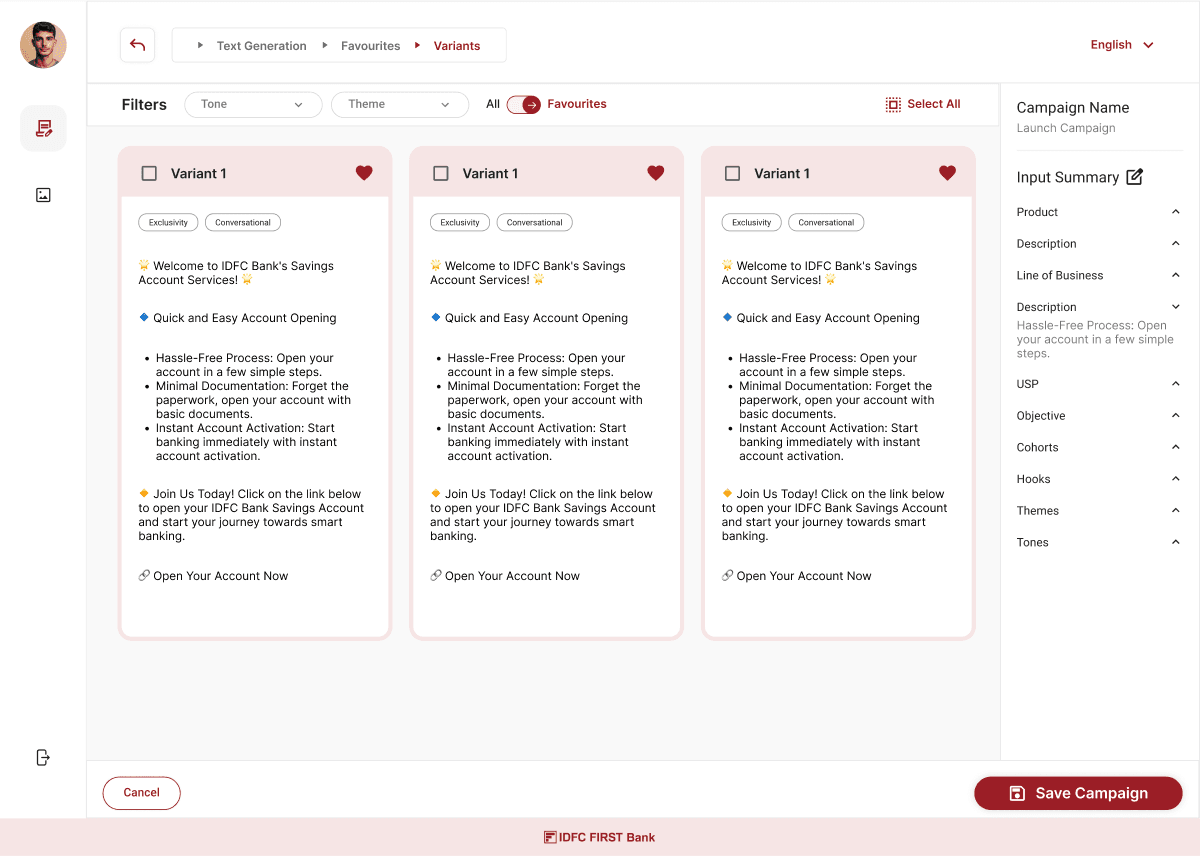
Task: Click link icon in middle card's Open Account line
Action: (x=436, y=576)
